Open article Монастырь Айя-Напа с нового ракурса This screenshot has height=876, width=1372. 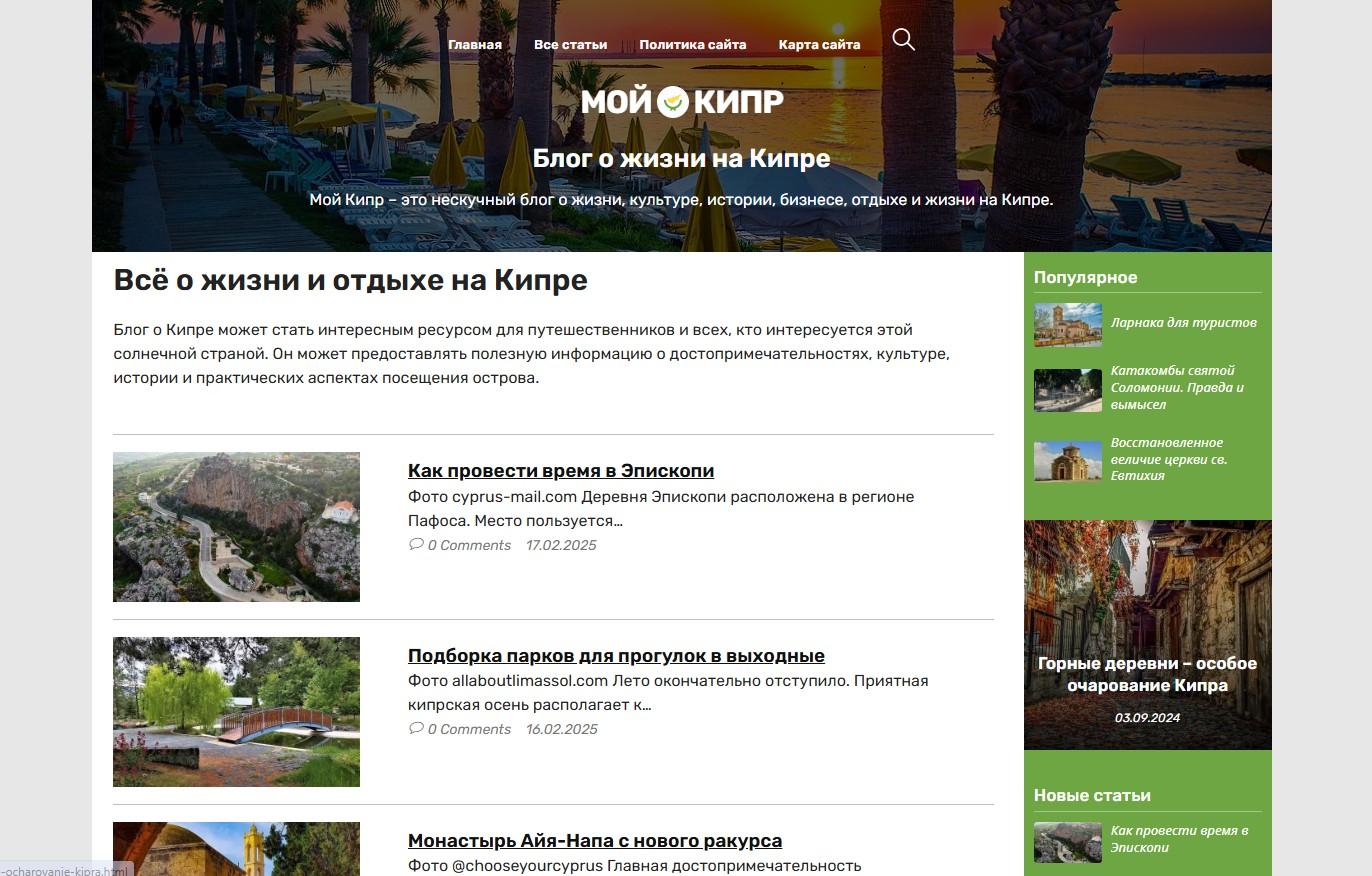pyautogui.click(x=595, y=841)
